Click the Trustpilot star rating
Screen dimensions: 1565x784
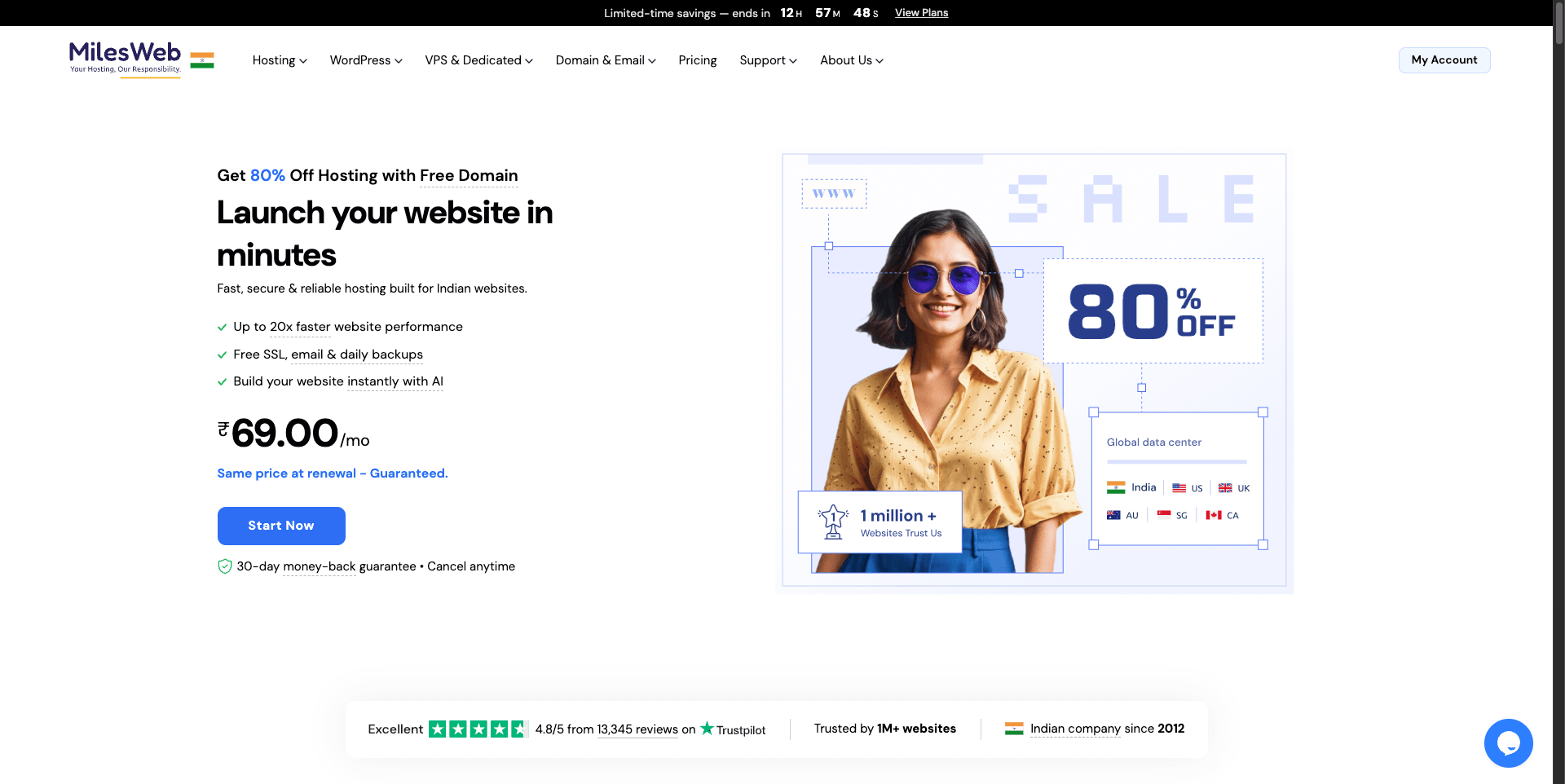coord(478,729)
